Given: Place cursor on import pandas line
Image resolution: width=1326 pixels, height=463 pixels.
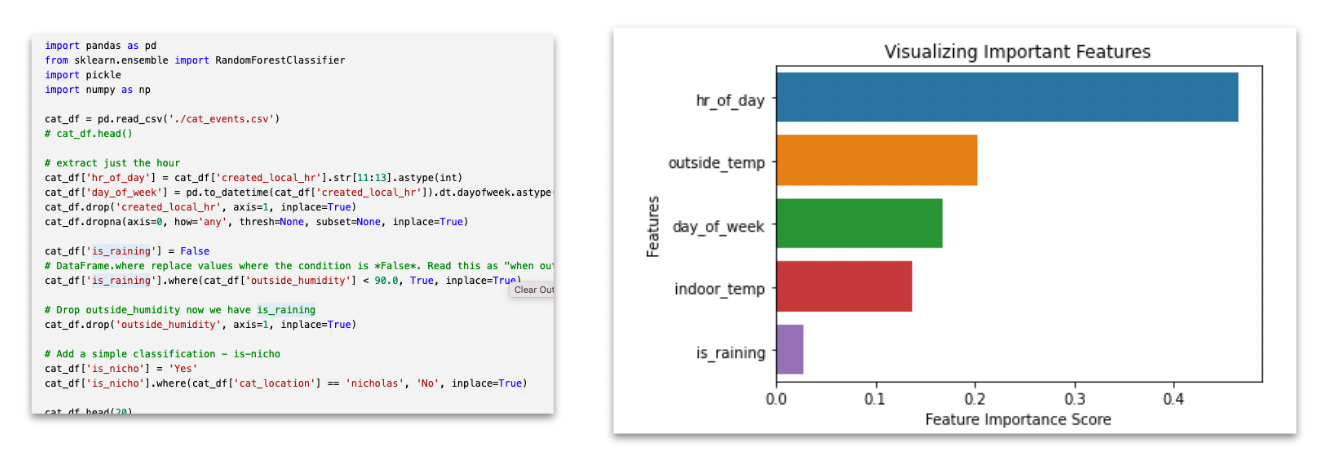Looking at the screenshot, I should click(100, 46).
